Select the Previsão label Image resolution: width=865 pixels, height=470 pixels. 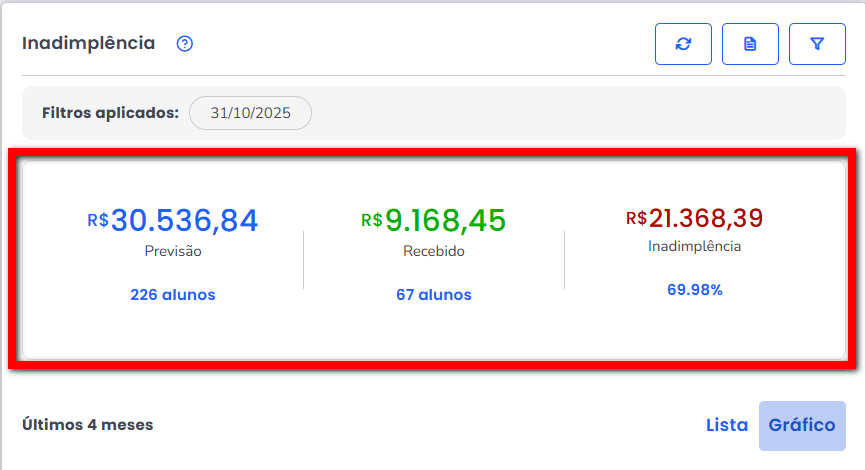click(173, 252)
